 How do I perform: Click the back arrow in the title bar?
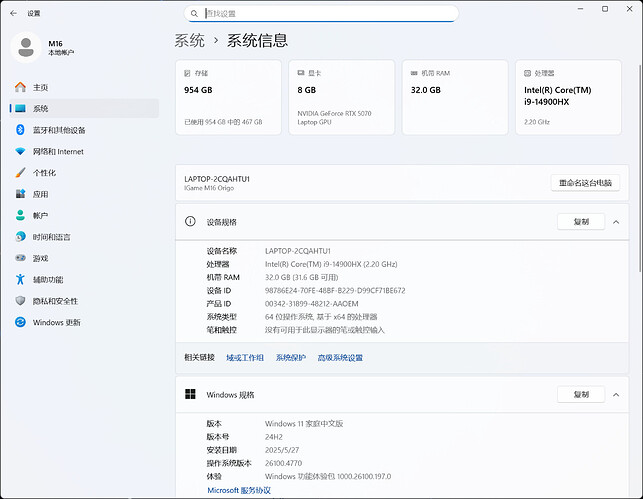coord(13,13)
